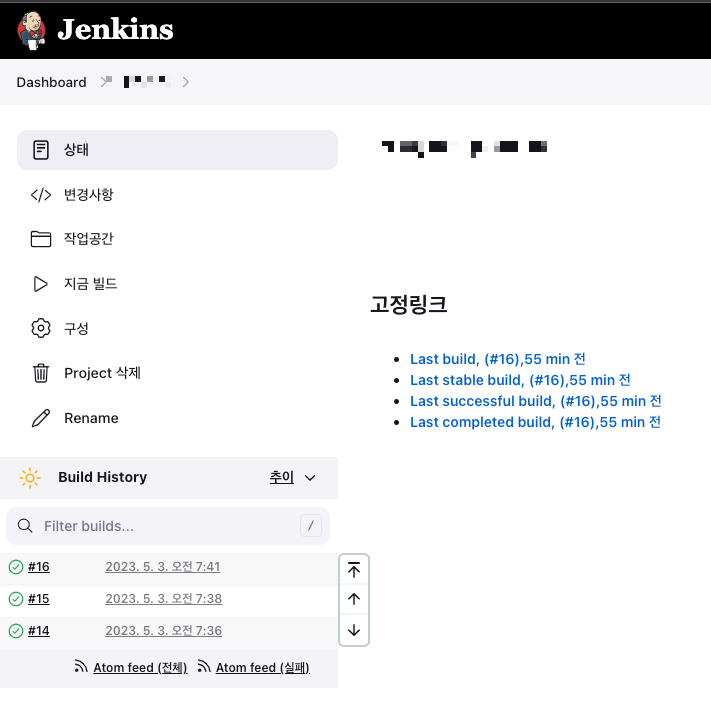Click the Jenkins butler logo
The height and width of the screenshot is (717, 711).
pyautogui.click(x=32, y=30)
